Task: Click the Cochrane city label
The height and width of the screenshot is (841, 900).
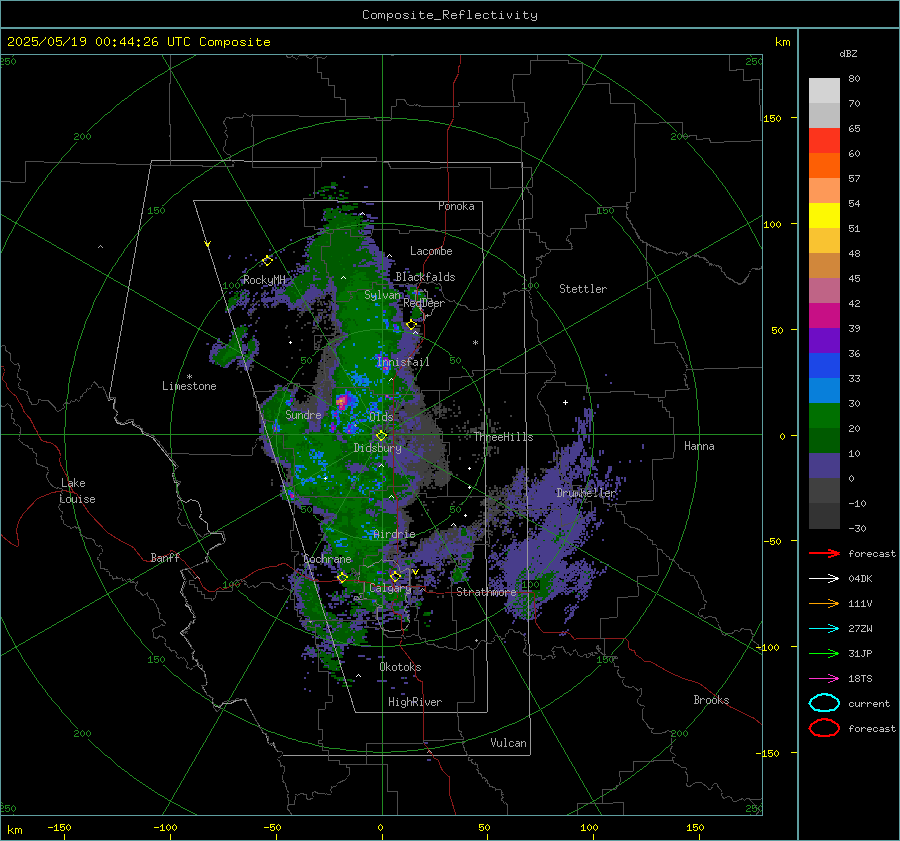Action: click(x=327, y=559)
